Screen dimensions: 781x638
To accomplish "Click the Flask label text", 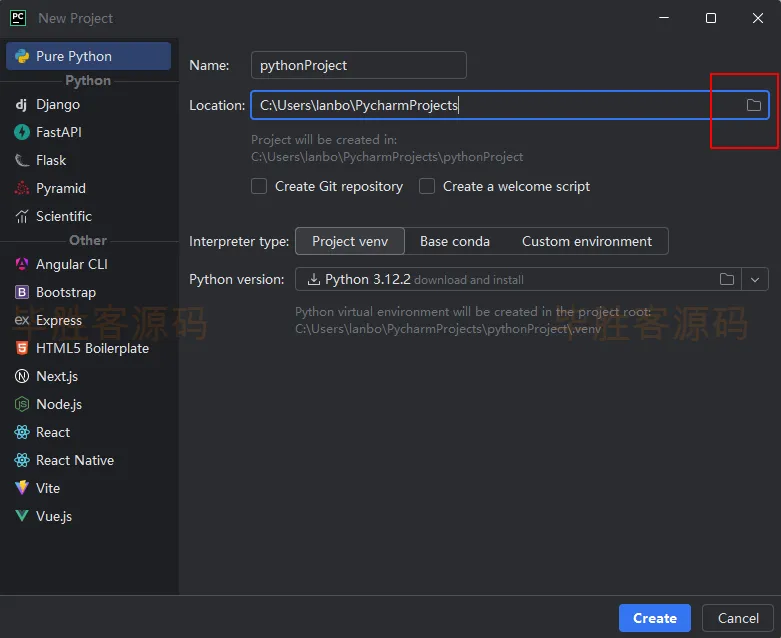I will click(x=51, y=160).
